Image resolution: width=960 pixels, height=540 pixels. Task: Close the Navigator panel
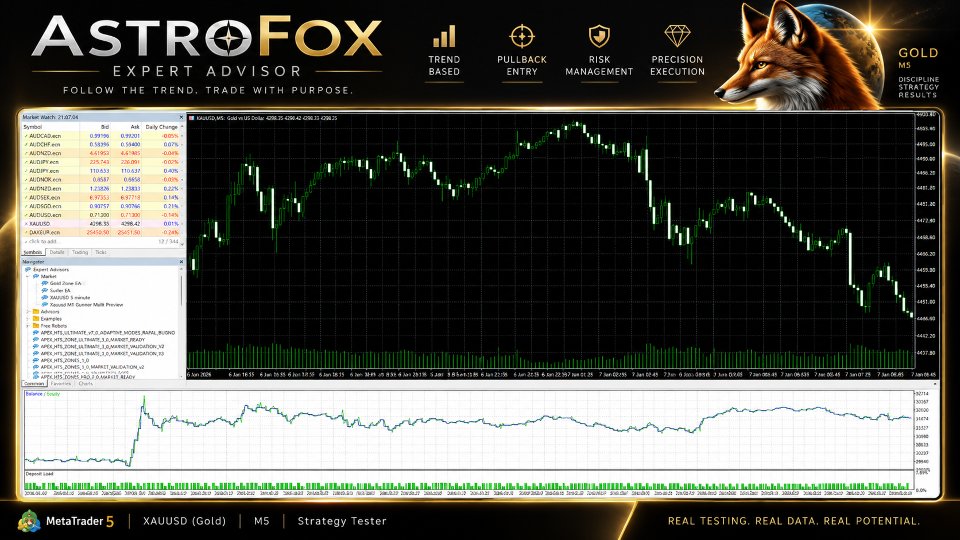coord(181,261)
